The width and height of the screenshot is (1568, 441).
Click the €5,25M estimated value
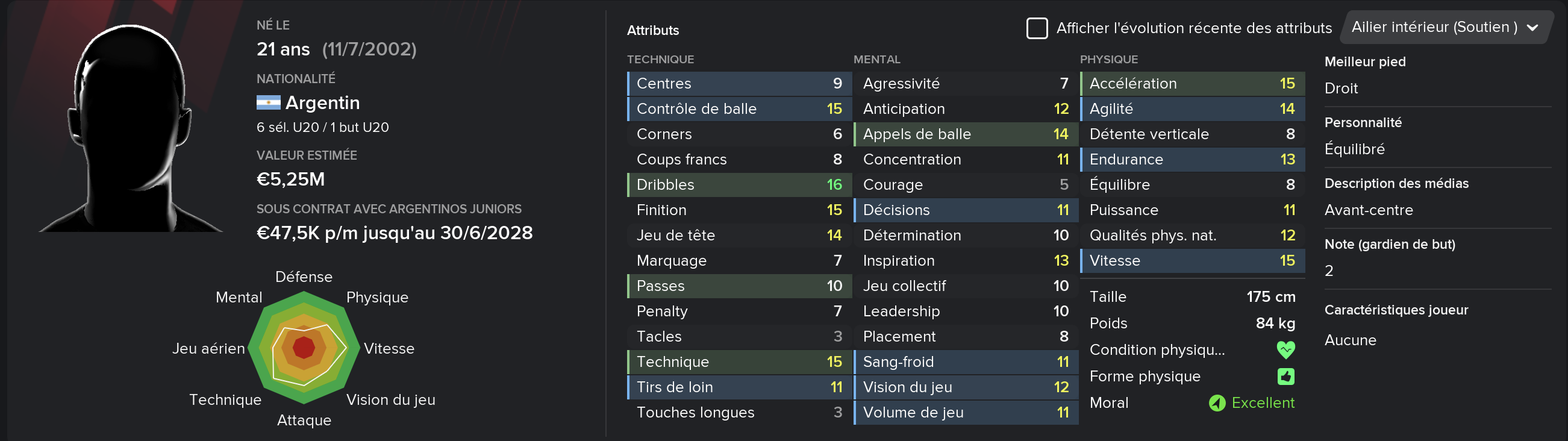pyautogui.click(x=290, y=179)
